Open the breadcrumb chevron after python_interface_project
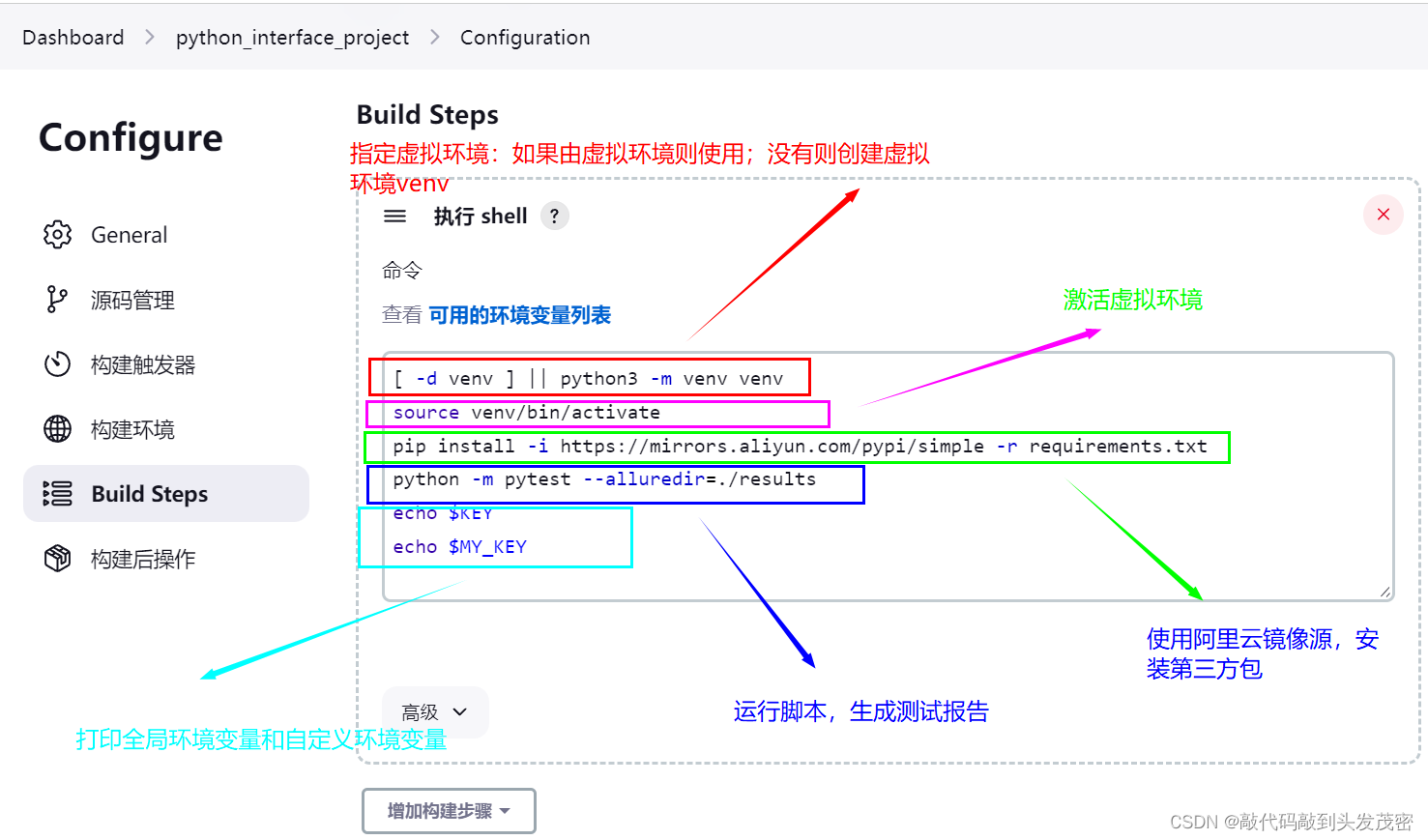The image size is (1428, 840). click(x=435, y=37)
